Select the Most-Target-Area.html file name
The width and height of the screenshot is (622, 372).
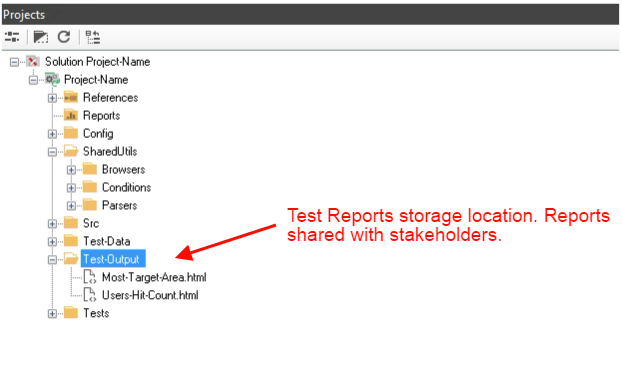tap(154, 277)
